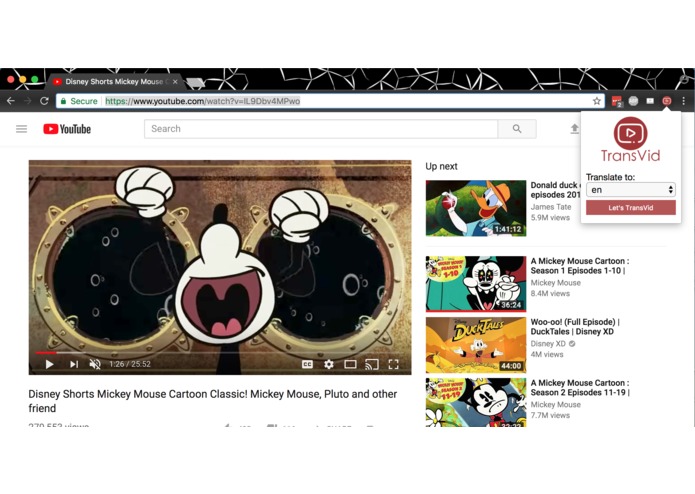Click the 4M views text

click(547, 354)
